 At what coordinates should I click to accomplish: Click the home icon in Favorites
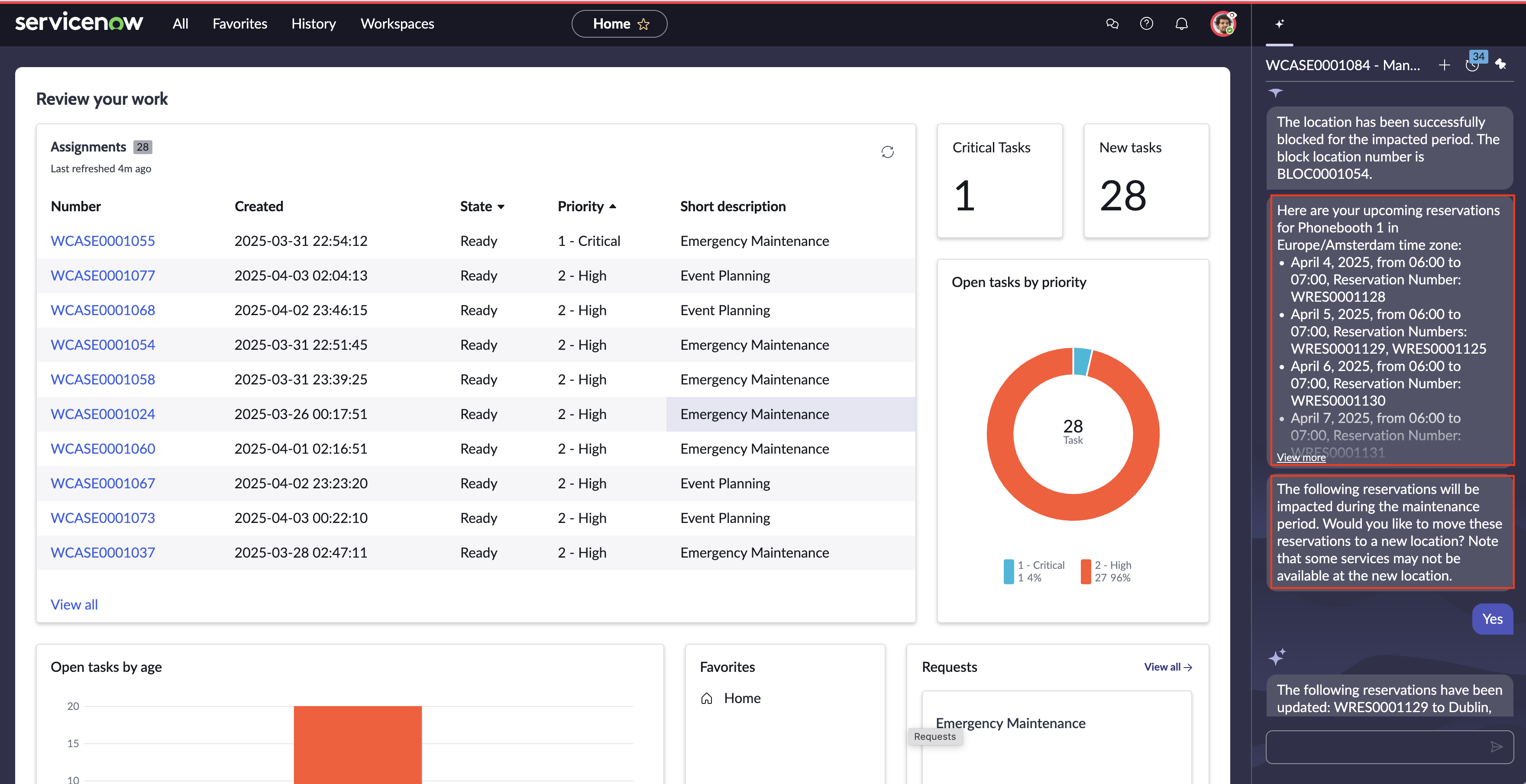707,698
